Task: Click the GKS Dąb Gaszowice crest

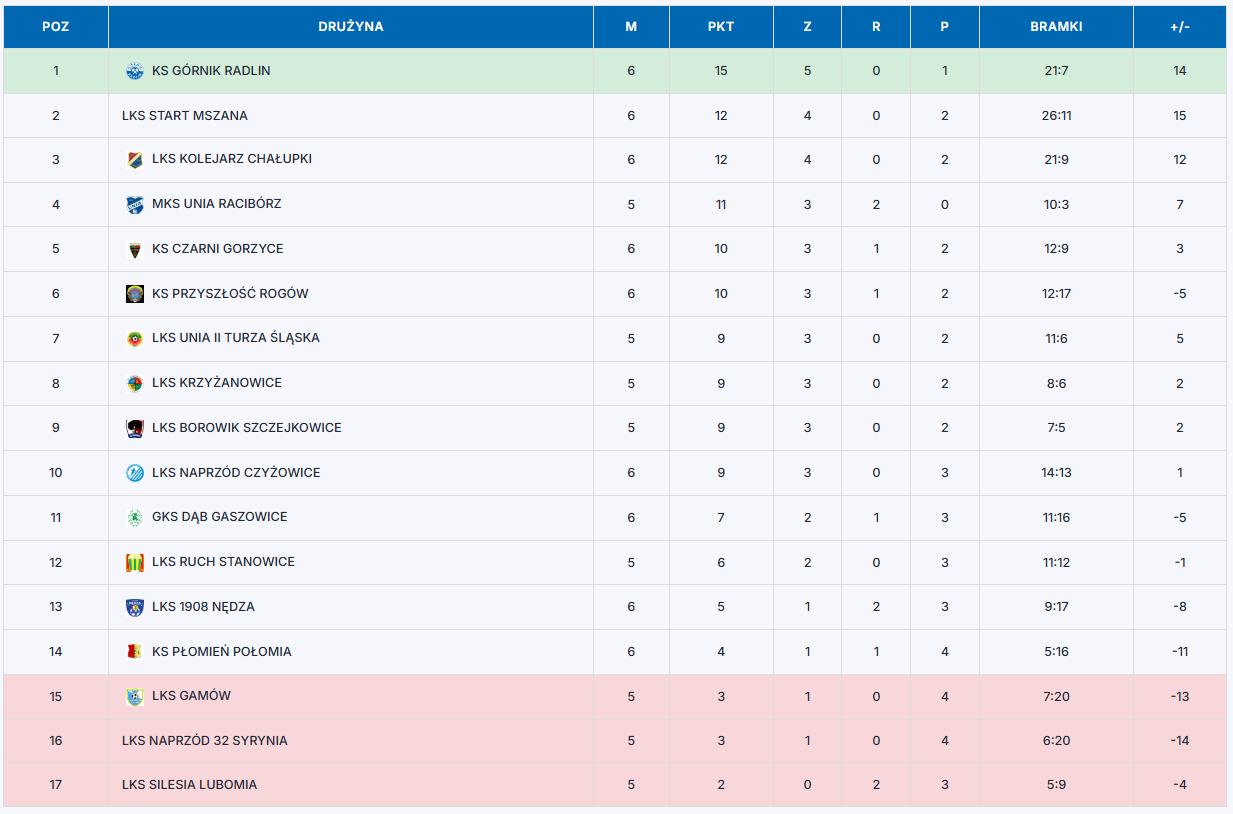Action: click(x=135, y=517)
